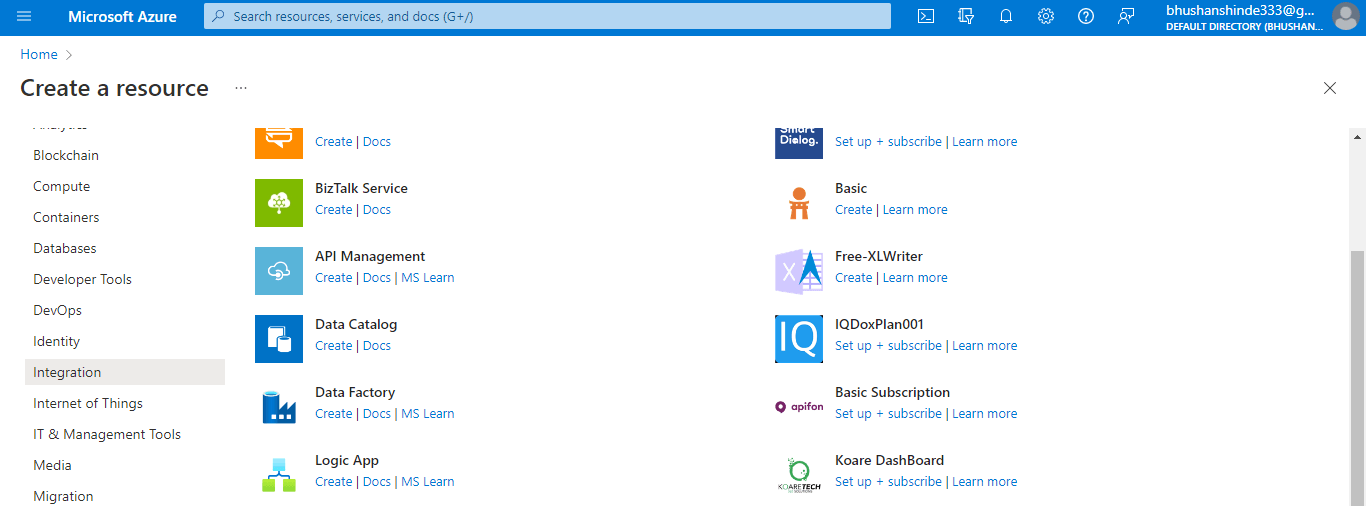Click the Data Factory icon
This screenshot has height=506, width=1366.
click(x=279, y=407)
